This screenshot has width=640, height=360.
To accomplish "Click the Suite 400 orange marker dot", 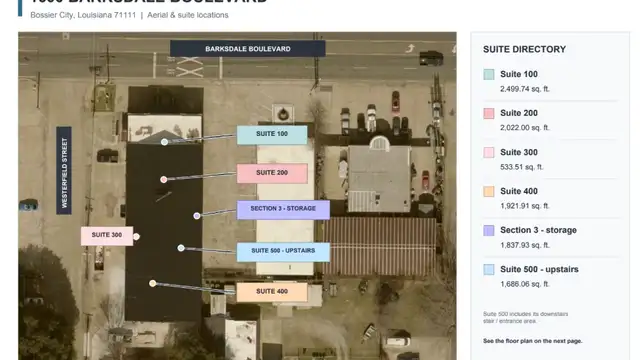I will coord(153,283).
